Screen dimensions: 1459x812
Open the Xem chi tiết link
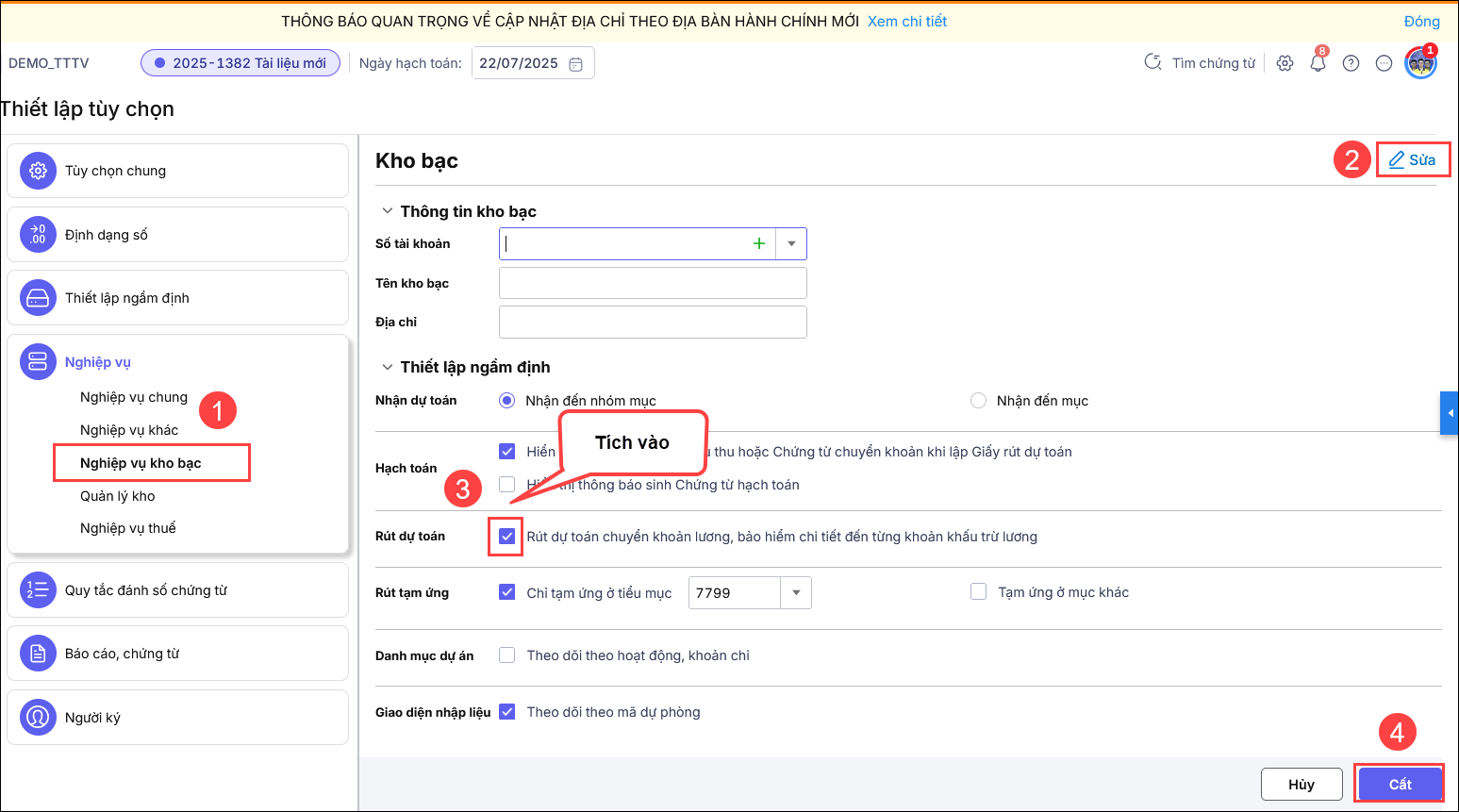point(907,21)
